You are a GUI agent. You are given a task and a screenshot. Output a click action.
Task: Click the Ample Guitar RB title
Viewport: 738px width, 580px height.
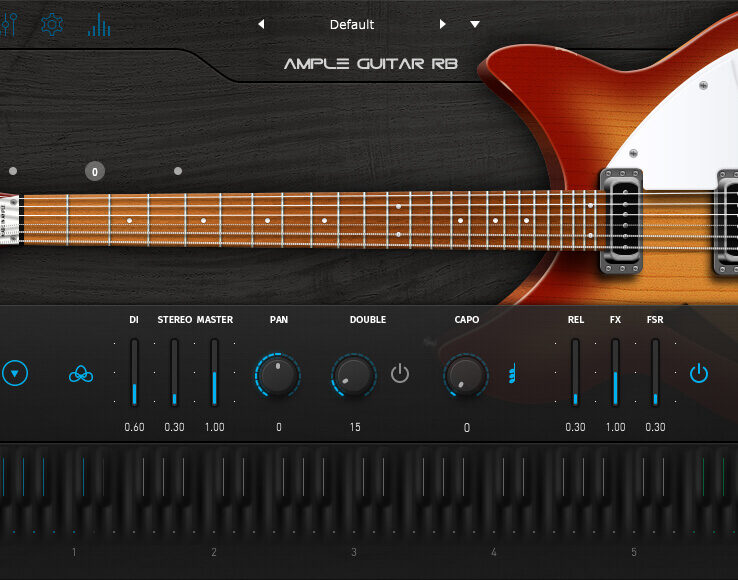(x=371, y=64)
